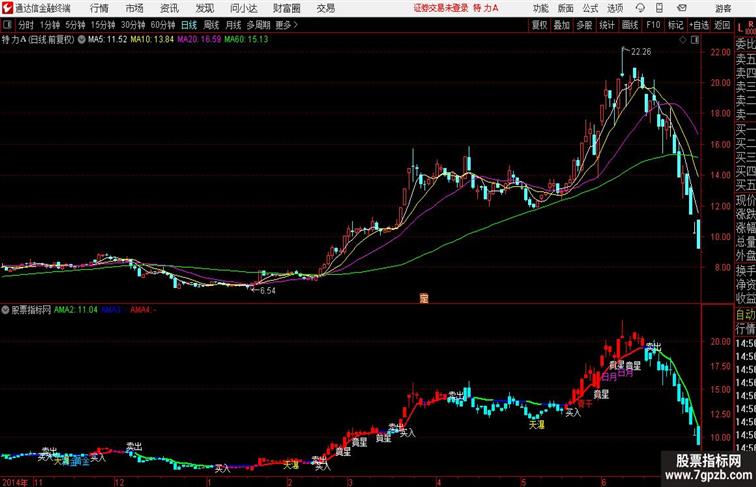Open the 问小达 menu
This screenshot has height=487, width=756.
pyautogui.click(x=243, y=8)
